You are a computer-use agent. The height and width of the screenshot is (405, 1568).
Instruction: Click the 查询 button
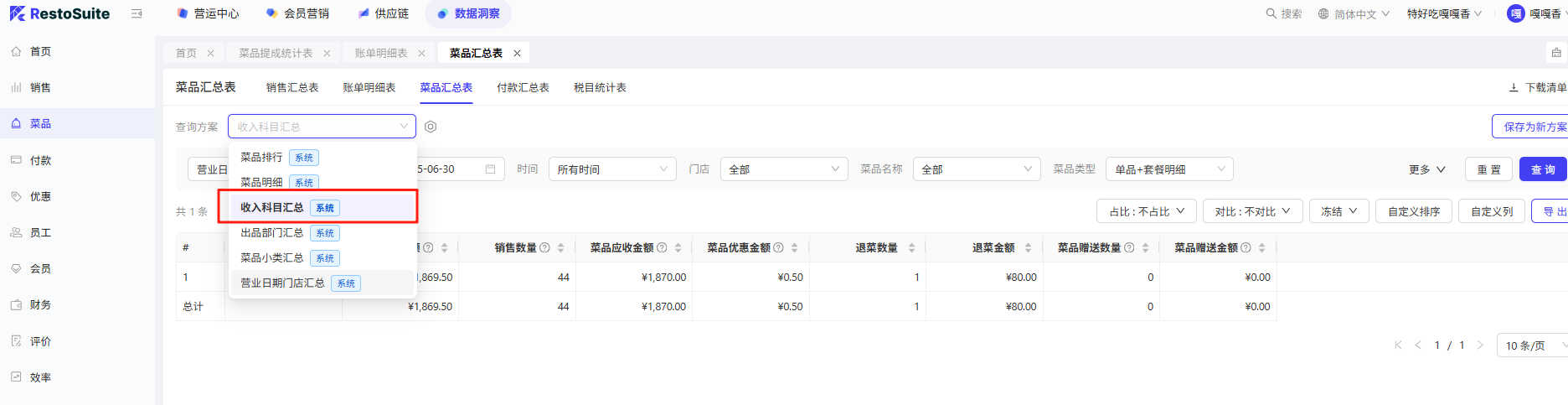[x=1542, y=169]
